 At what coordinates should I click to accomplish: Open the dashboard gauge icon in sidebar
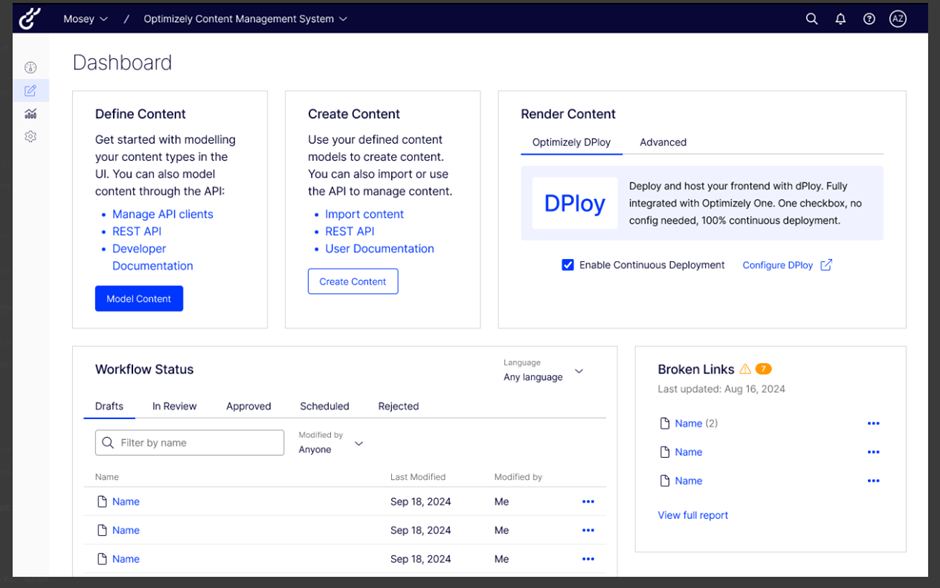[x=31, y=68]
